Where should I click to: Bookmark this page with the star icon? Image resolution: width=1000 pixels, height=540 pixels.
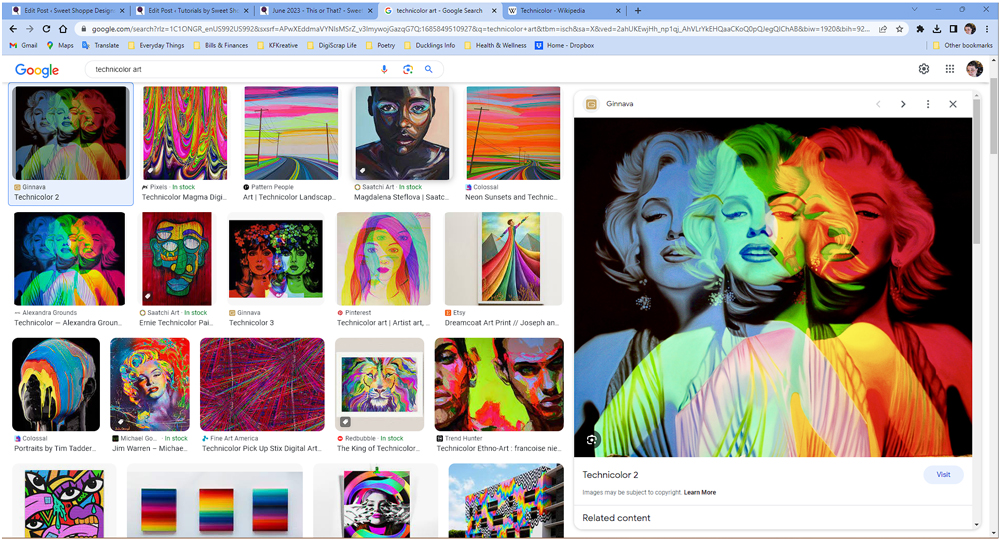coord(899,29)
